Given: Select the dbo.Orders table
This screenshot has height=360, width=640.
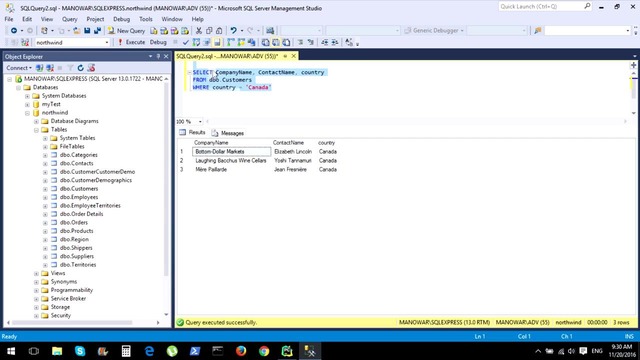Looking at the screenshot, I should pos(73,222).
